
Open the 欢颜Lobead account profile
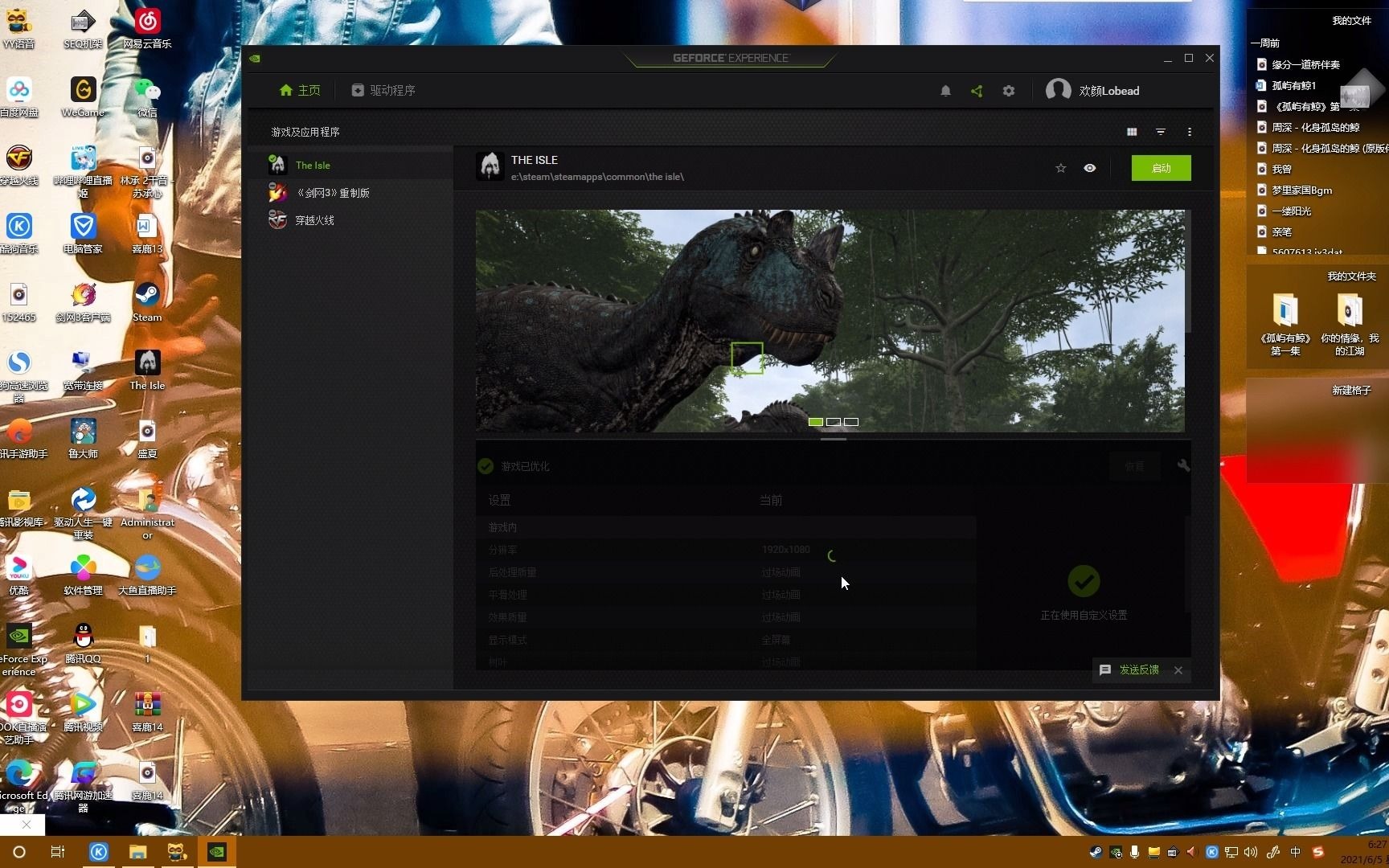(1092, 90)
